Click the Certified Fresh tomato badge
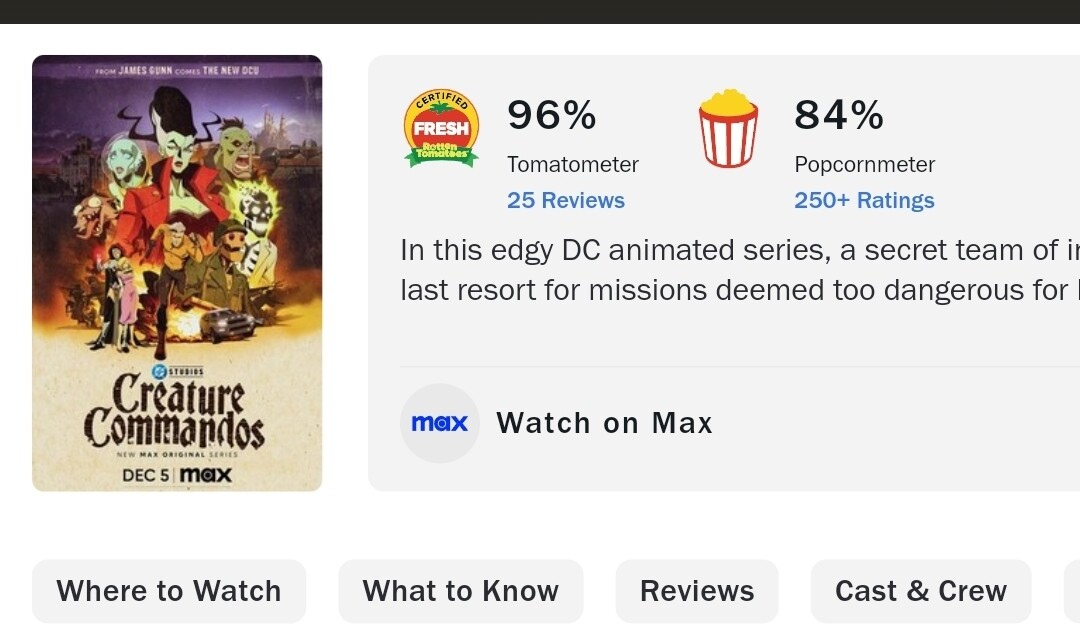Screen dimensions: 1080x639 click(x=441, y=128)
